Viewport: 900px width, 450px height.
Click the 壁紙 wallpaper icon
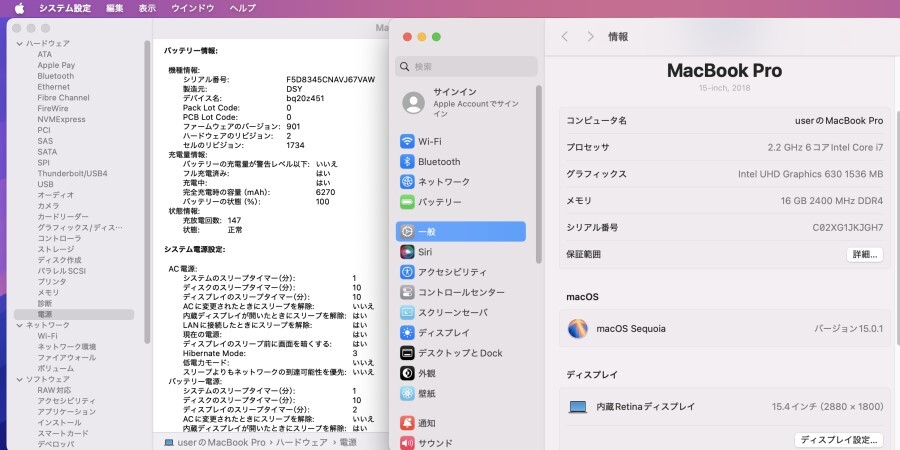407,393
